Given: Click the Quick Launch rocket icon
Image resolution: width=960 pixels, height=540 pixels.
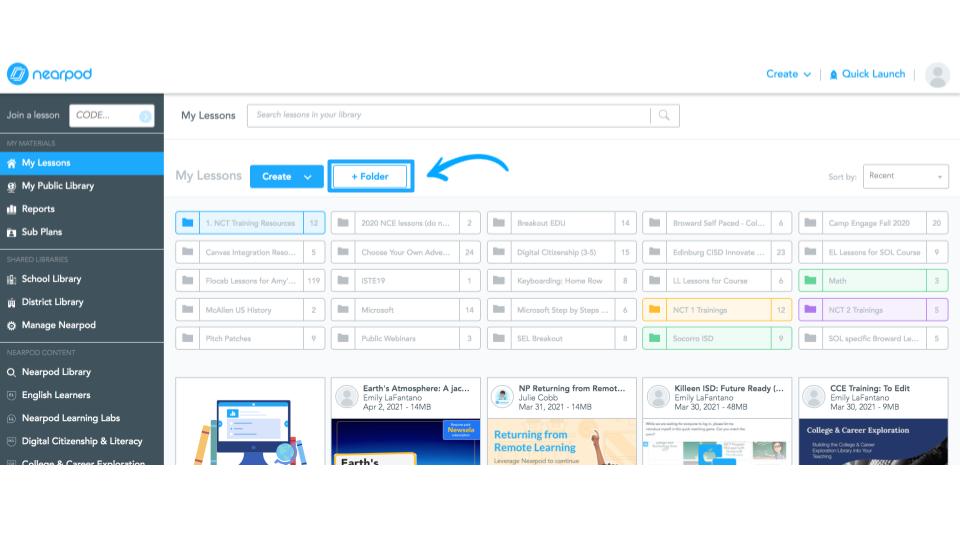Looking at the screenshot, I should coord(834,75).
